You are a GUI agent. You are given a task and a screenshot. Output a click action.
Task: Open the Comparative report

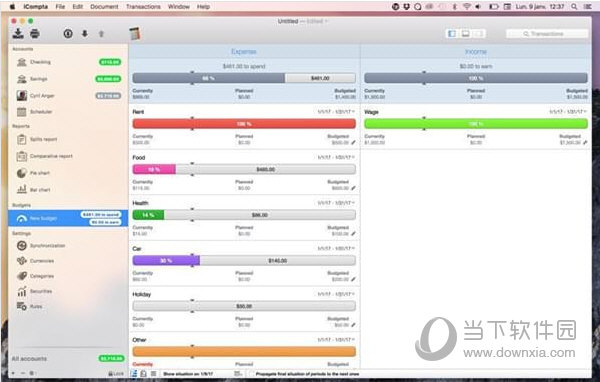coord(68,156)
